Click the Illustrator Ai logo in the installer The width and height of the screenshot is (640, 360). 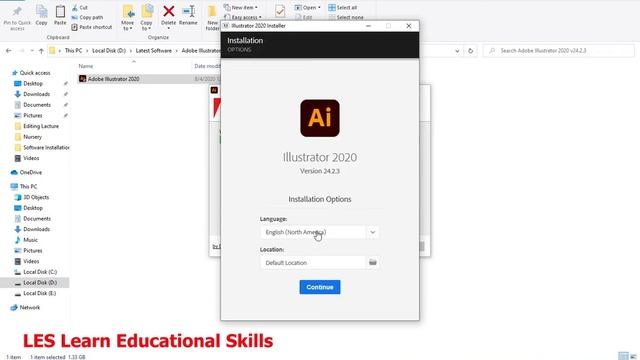(x=320, y=118)
